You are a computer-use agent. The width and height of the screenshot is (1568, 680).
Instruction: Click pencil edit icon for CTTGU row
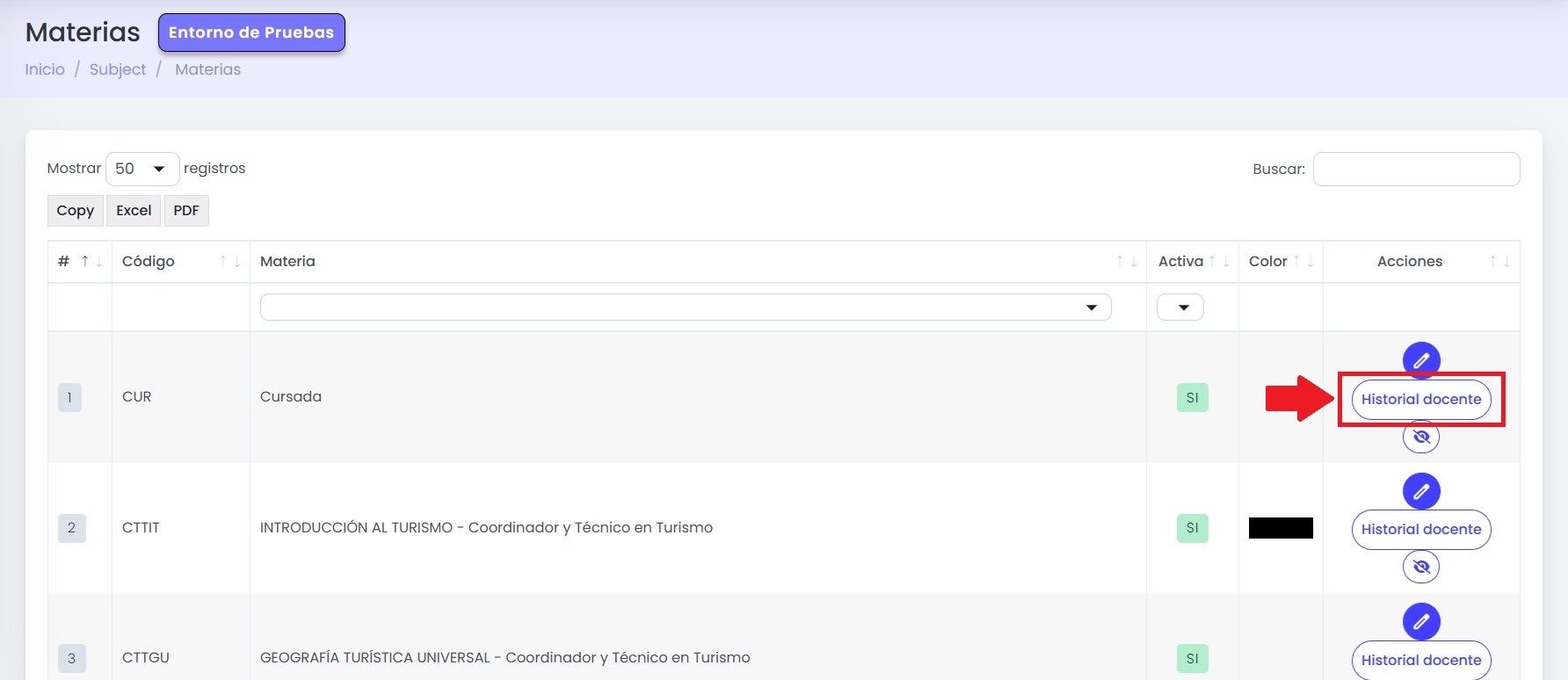pos(1421,622)
